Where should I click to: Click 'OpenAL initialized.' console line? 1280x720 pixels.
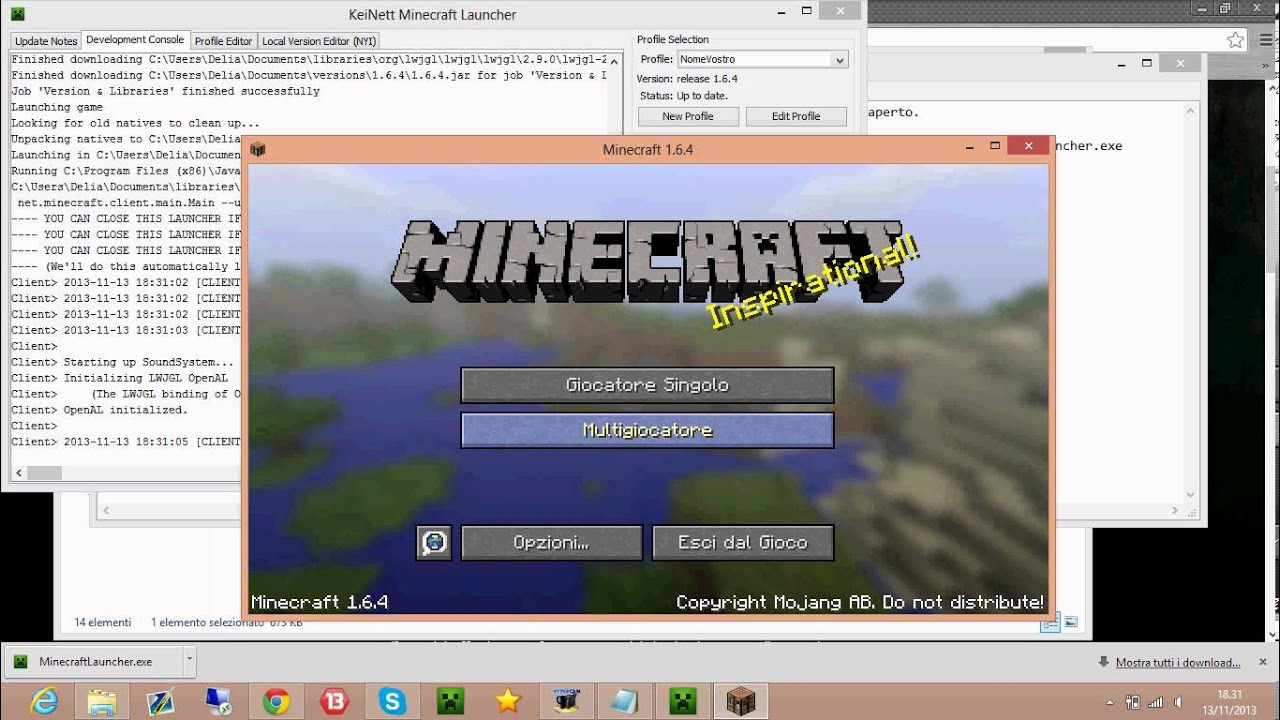coord(125,410)
